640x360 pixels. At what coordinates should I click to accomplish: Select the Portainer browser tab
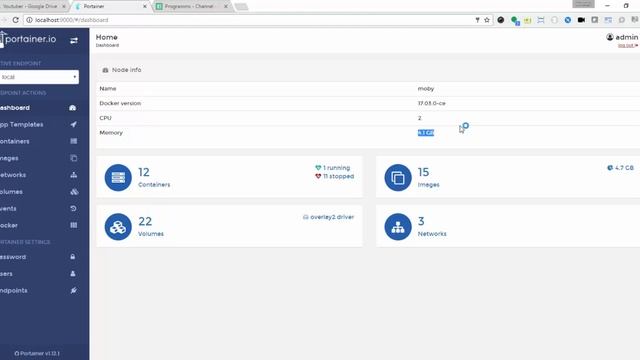[110, 6]
